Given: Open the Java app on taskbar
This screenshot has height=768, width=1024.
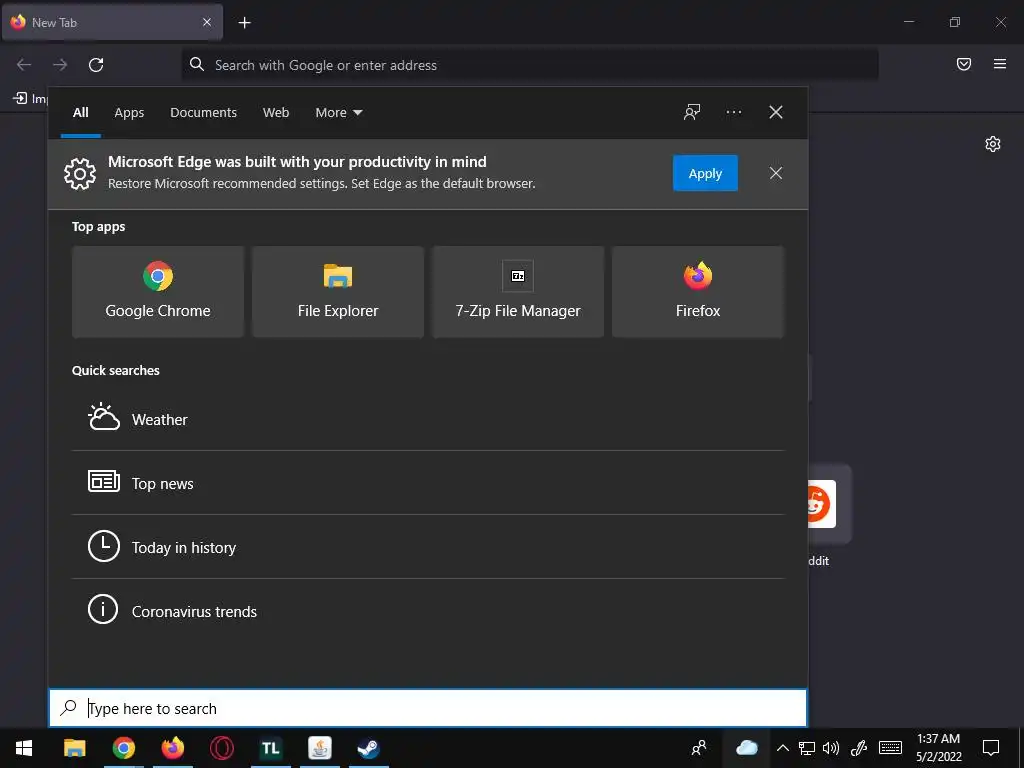Looking at the screenshot, I should (319, 748).
